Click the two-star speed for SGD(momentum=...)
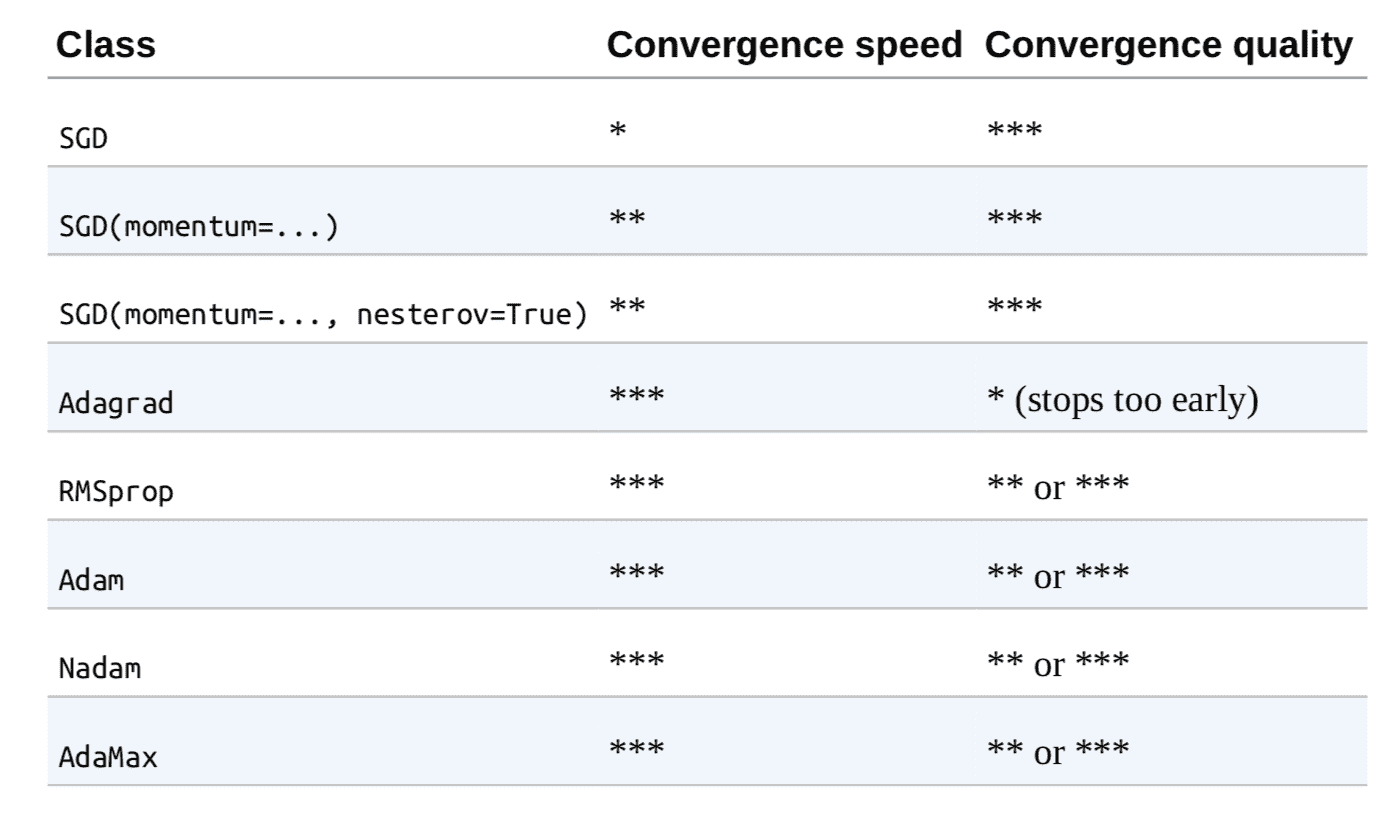Viewport: 1390px width, 818px height. (627, 219)
